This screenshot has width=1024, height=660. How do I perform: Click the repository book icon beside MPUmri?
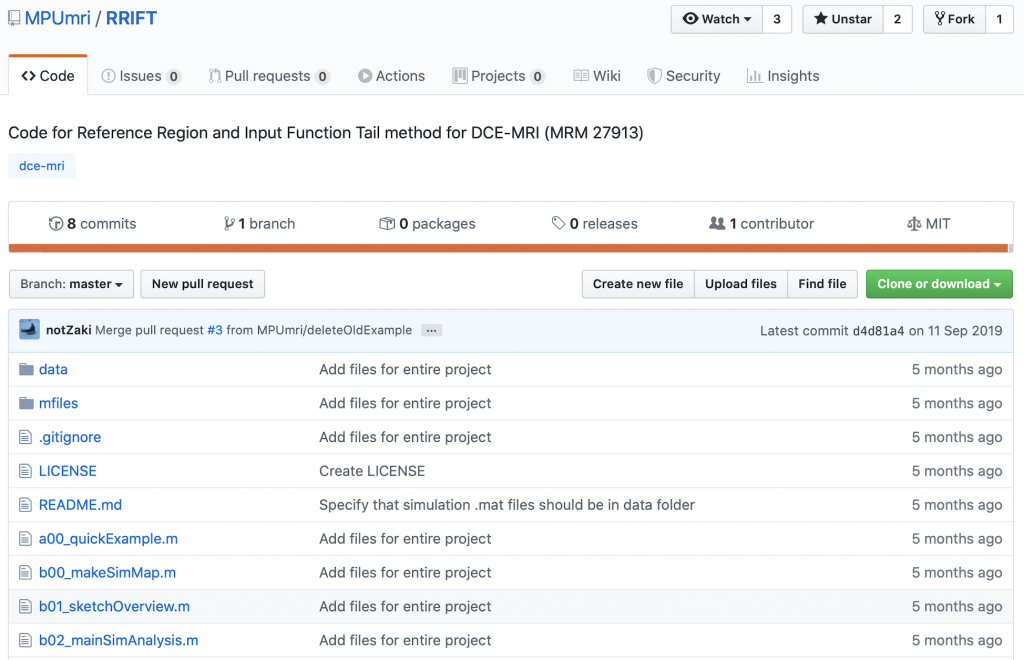coord(14,18)
